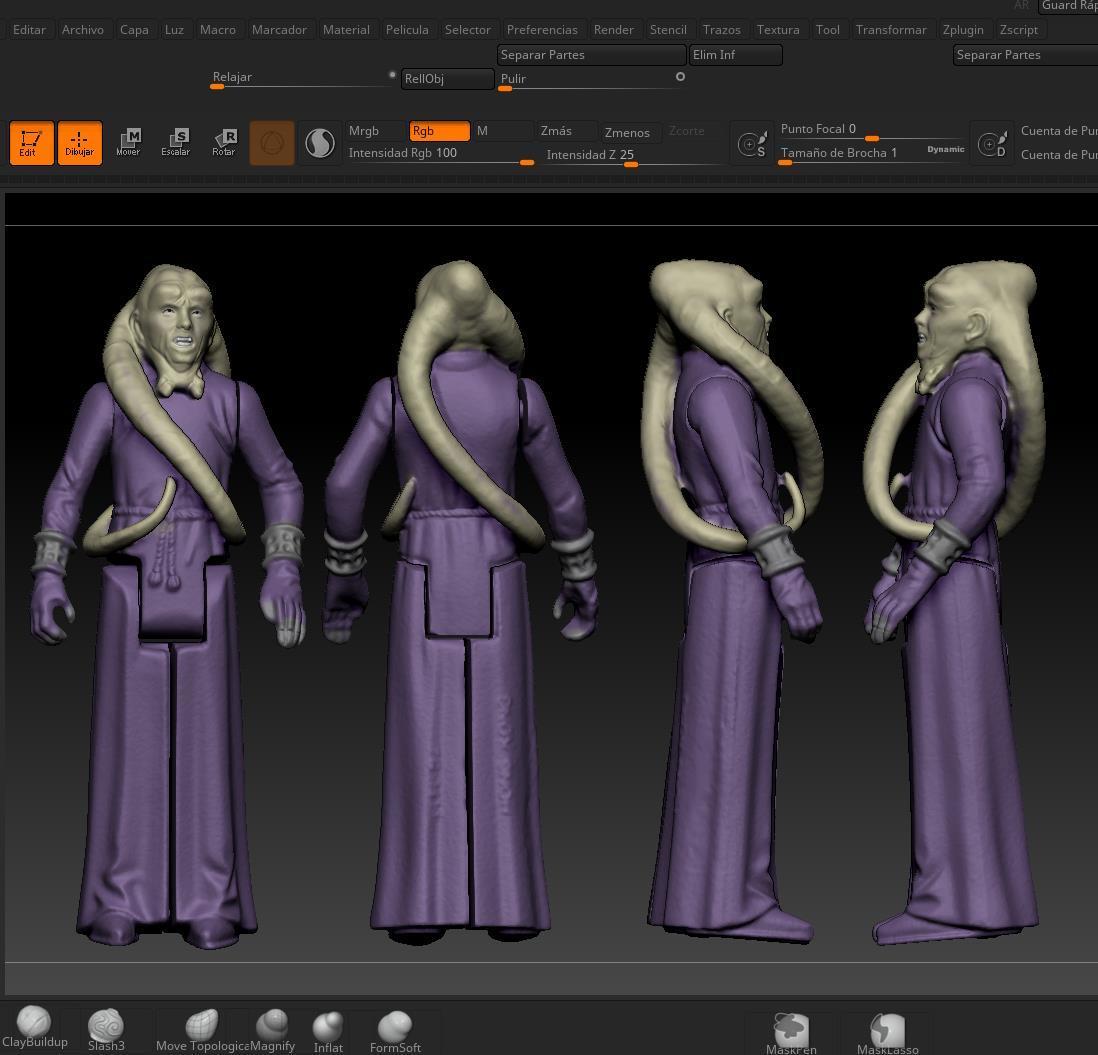Enable Zmenos subtract mode

[x=628, y=132]
